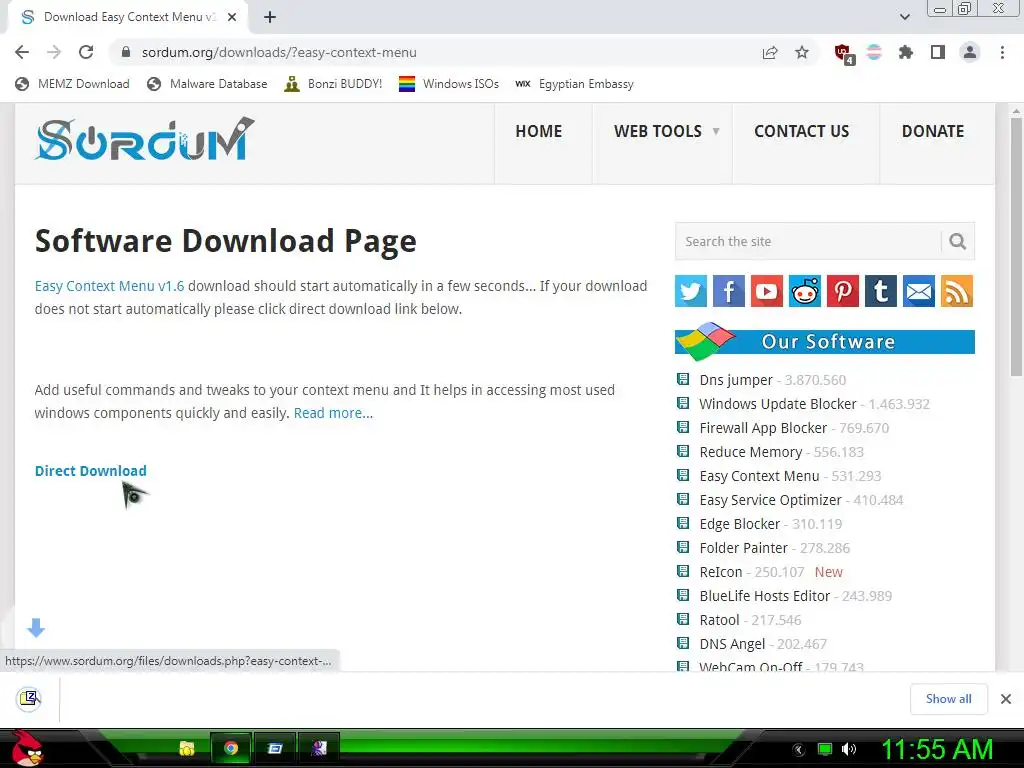Open Sordum's Twitter page icon
This screenshot has height=768, width=1024.
tap(691, 291)
